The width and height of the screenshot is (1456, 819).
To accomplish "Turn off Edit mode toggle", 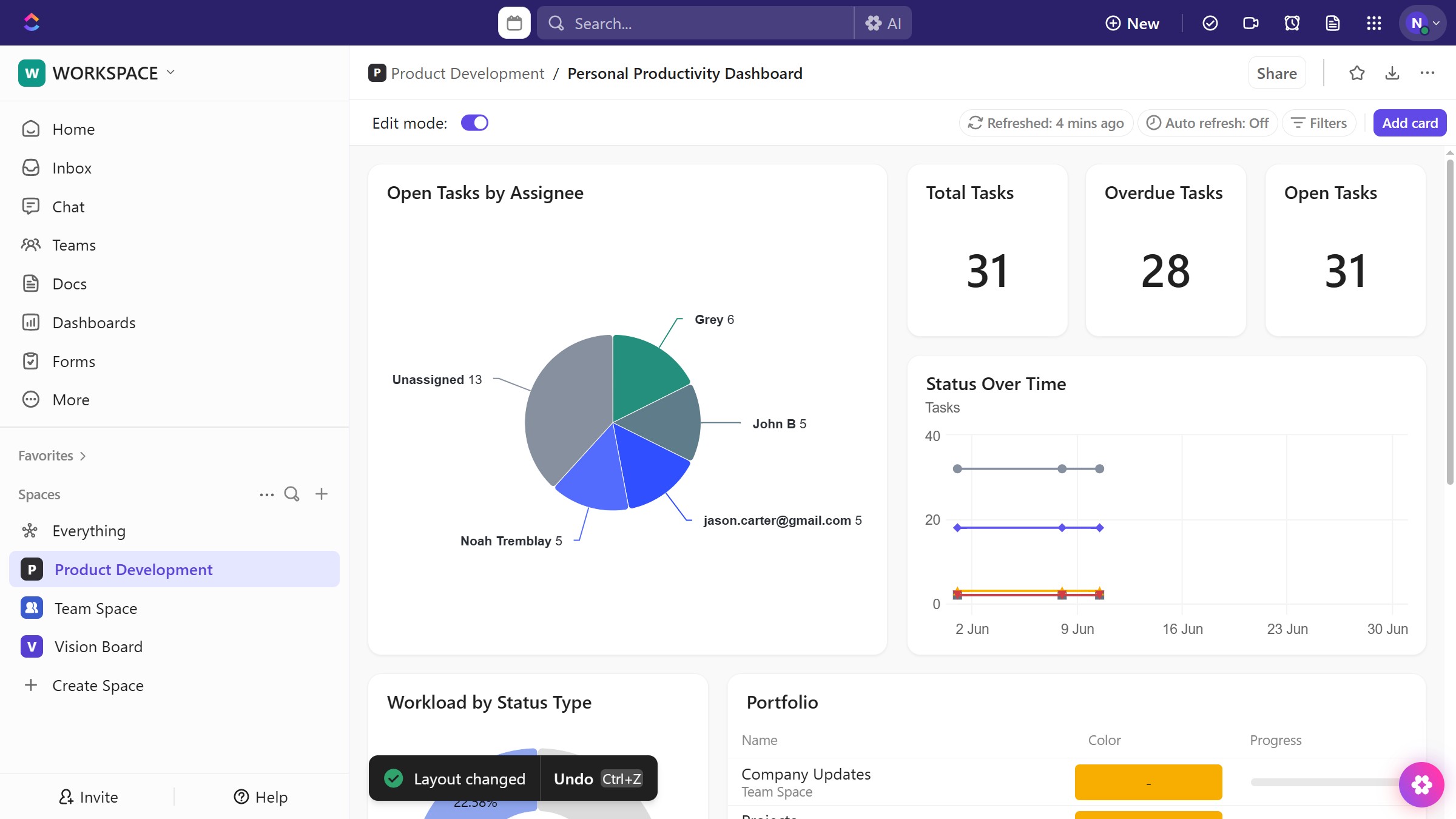I will (x=474, y=123).
